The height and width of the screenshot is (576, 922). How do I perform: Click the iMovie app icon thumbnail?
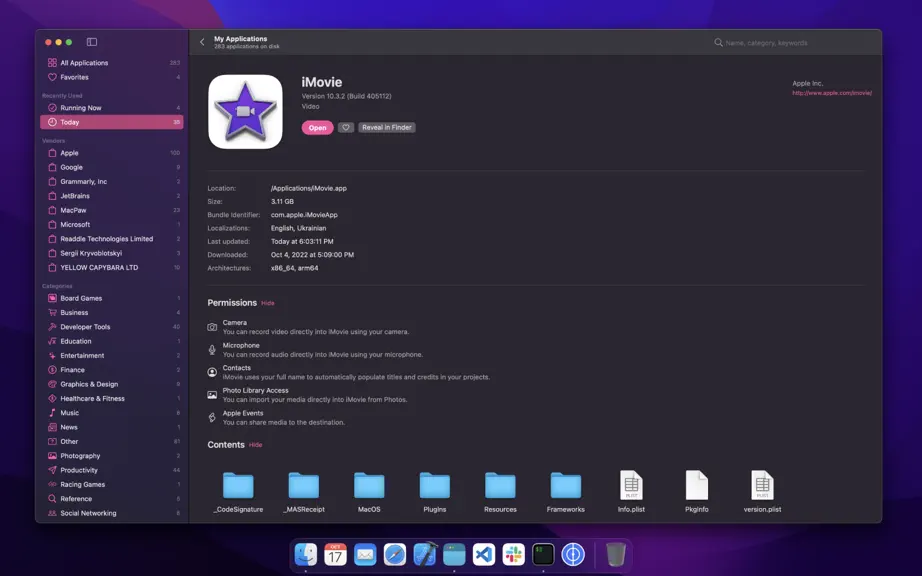tap(245, 112)
